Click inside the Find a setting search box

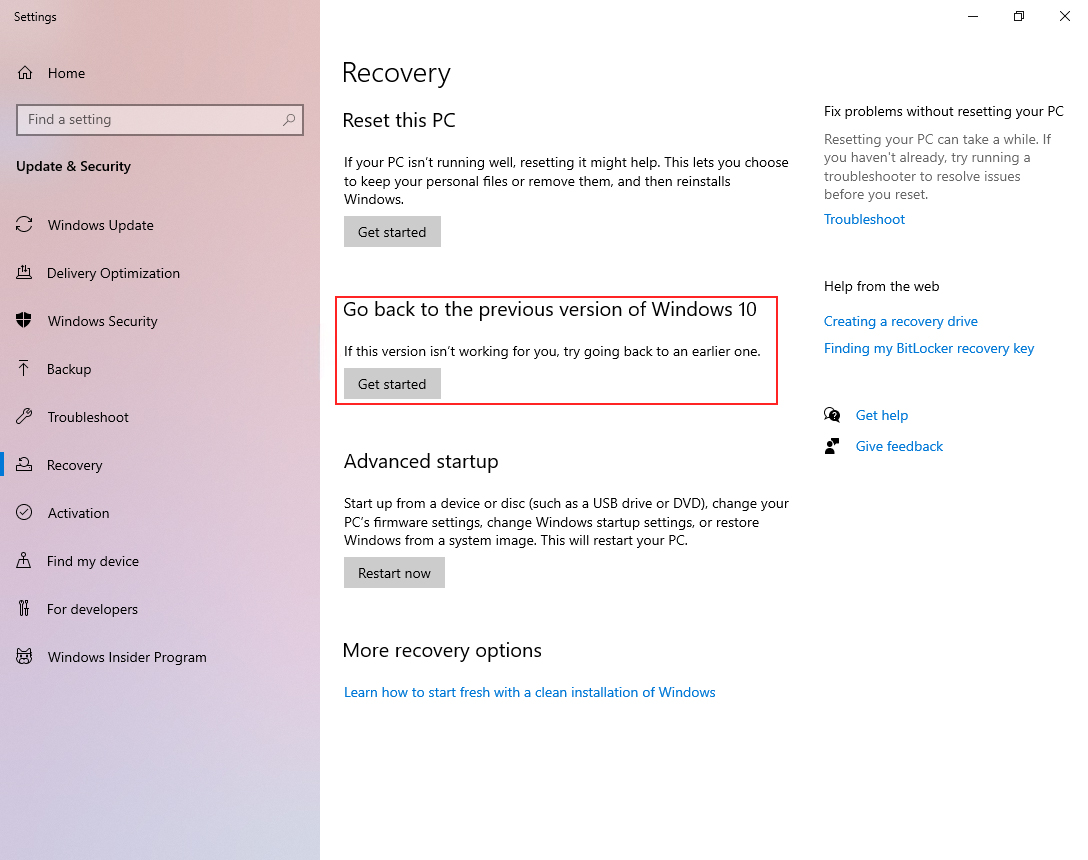click(150, 120)
